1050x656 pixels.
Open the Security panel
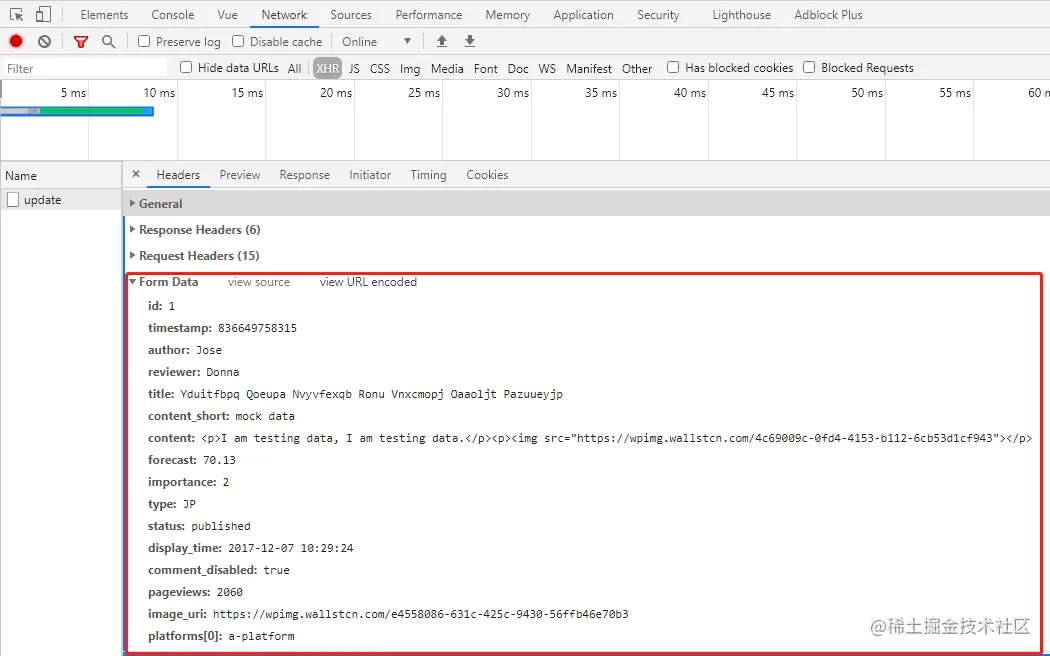(x=658, y=15)
